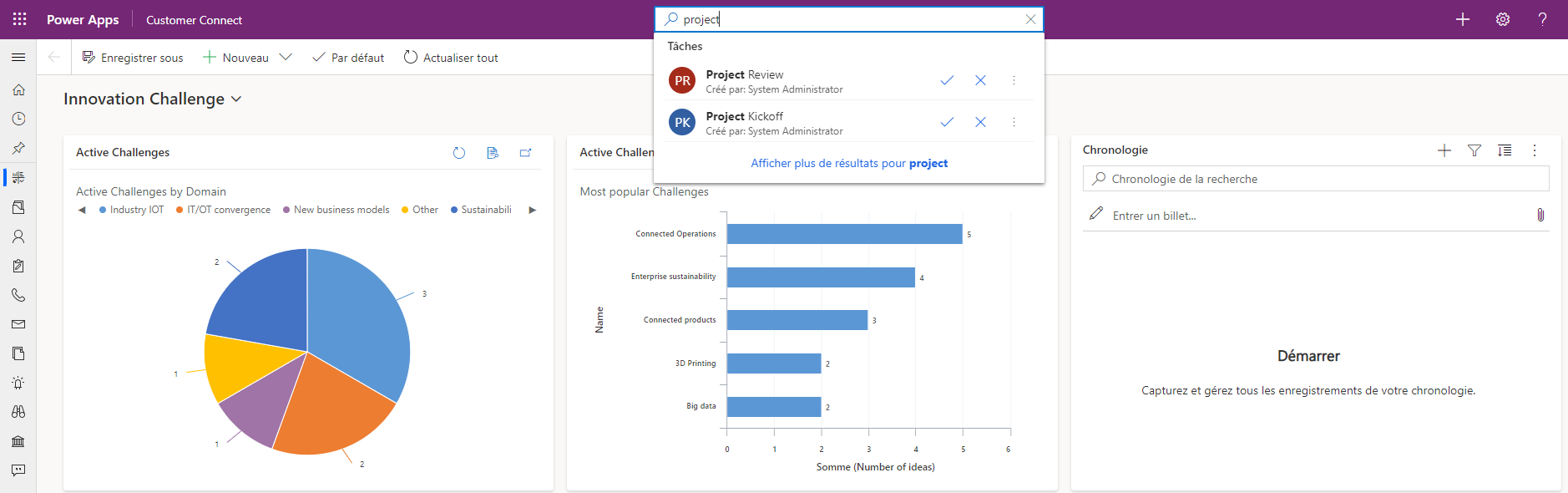Open the binoculars icon in sidebar
1568x493 pixels.
tap(18, 412)
